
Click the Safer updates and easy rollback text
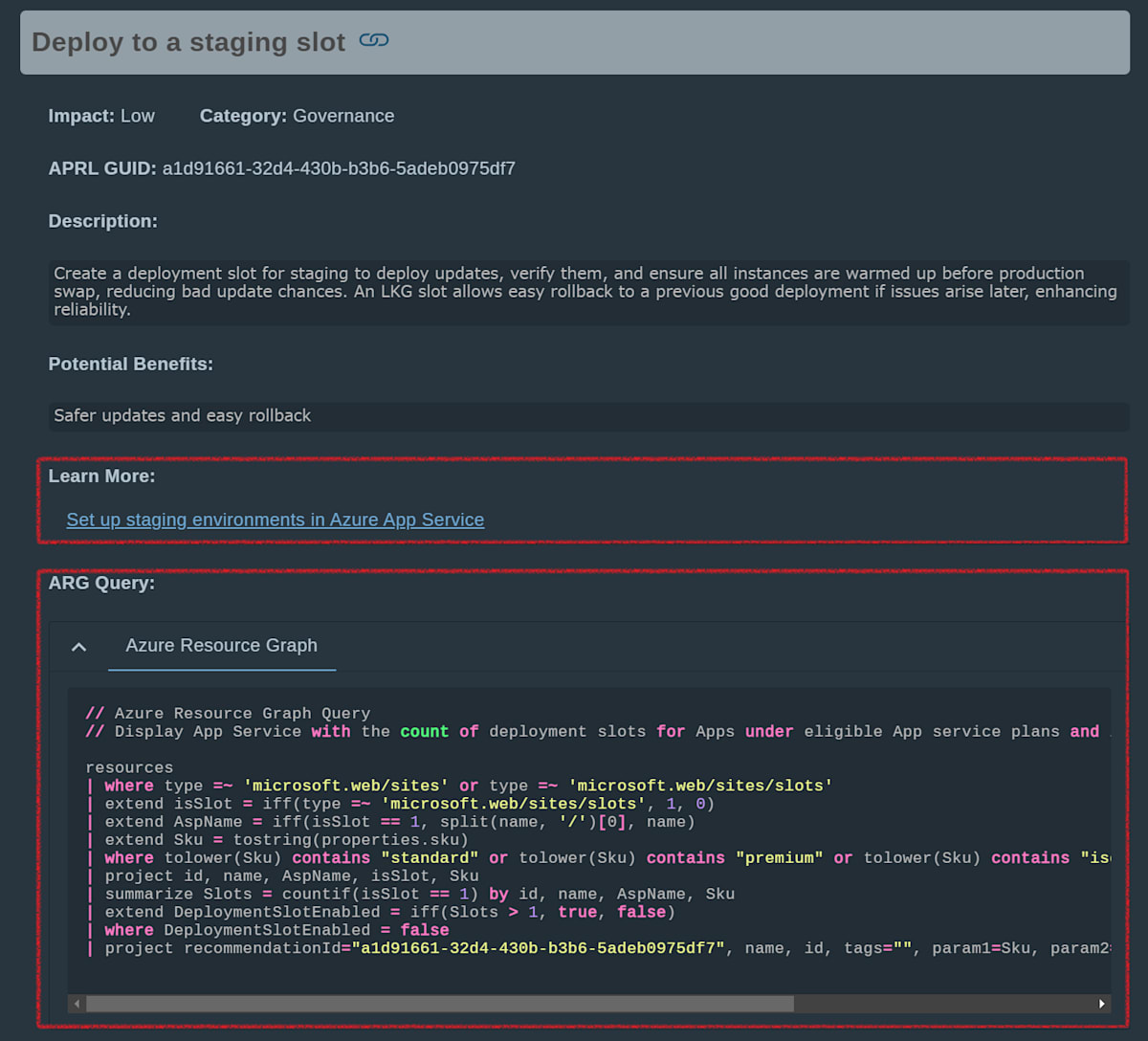point(183,415)
